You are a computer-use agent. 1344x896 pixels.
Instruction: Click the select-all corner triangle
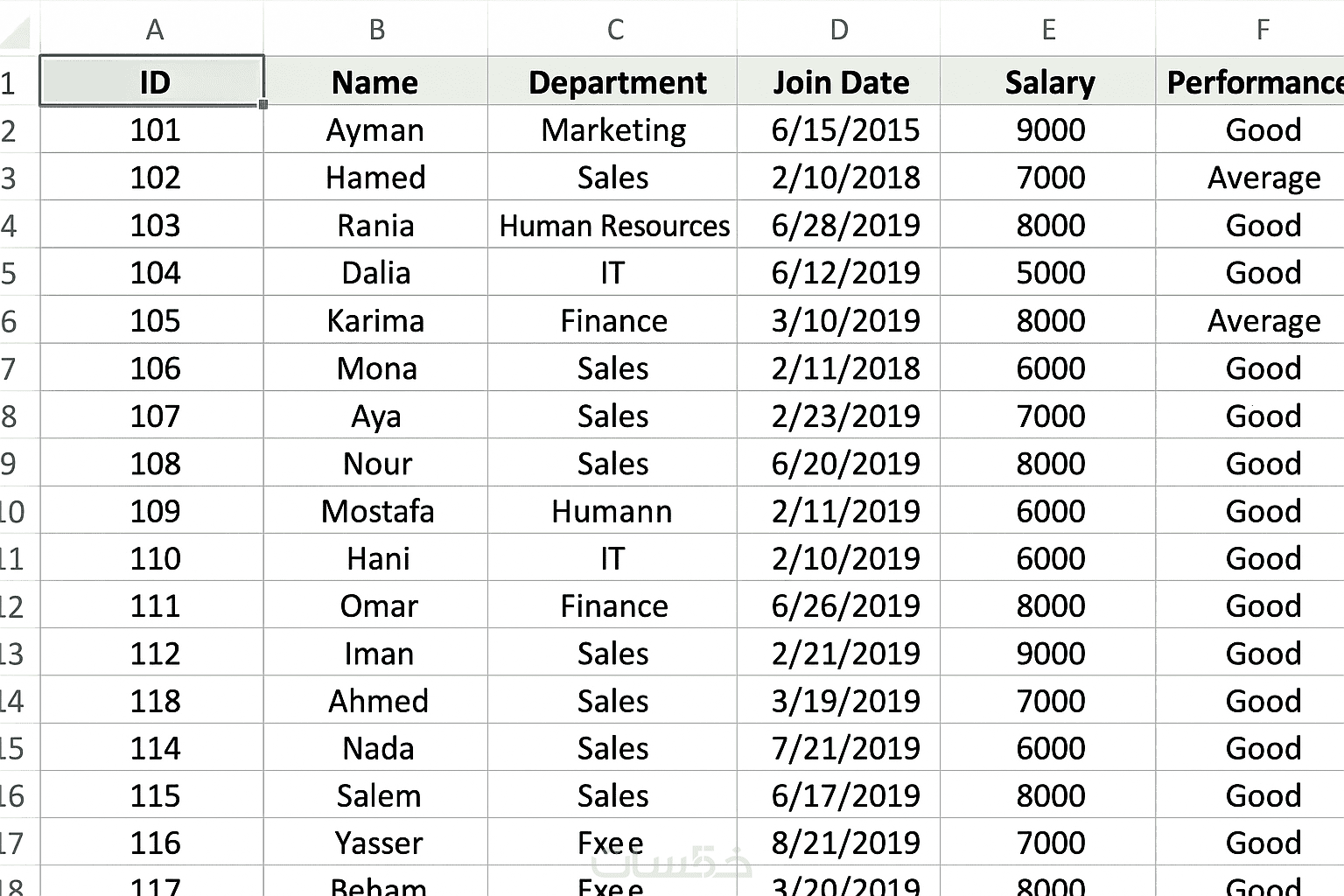coord(17,33)
